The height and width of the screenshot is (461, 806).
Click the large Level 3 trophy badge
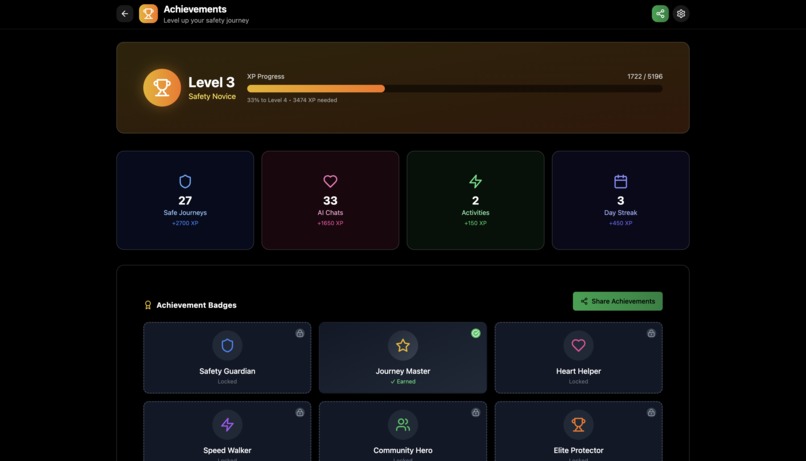(162, 87)
